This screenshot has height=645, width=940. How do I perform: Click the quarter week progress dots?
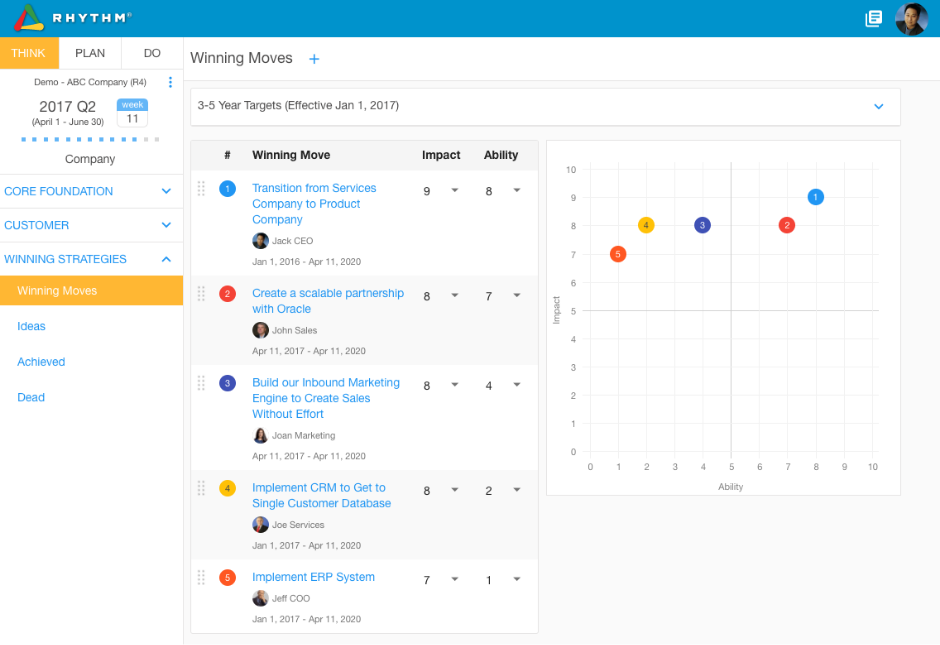pos(90,140)
